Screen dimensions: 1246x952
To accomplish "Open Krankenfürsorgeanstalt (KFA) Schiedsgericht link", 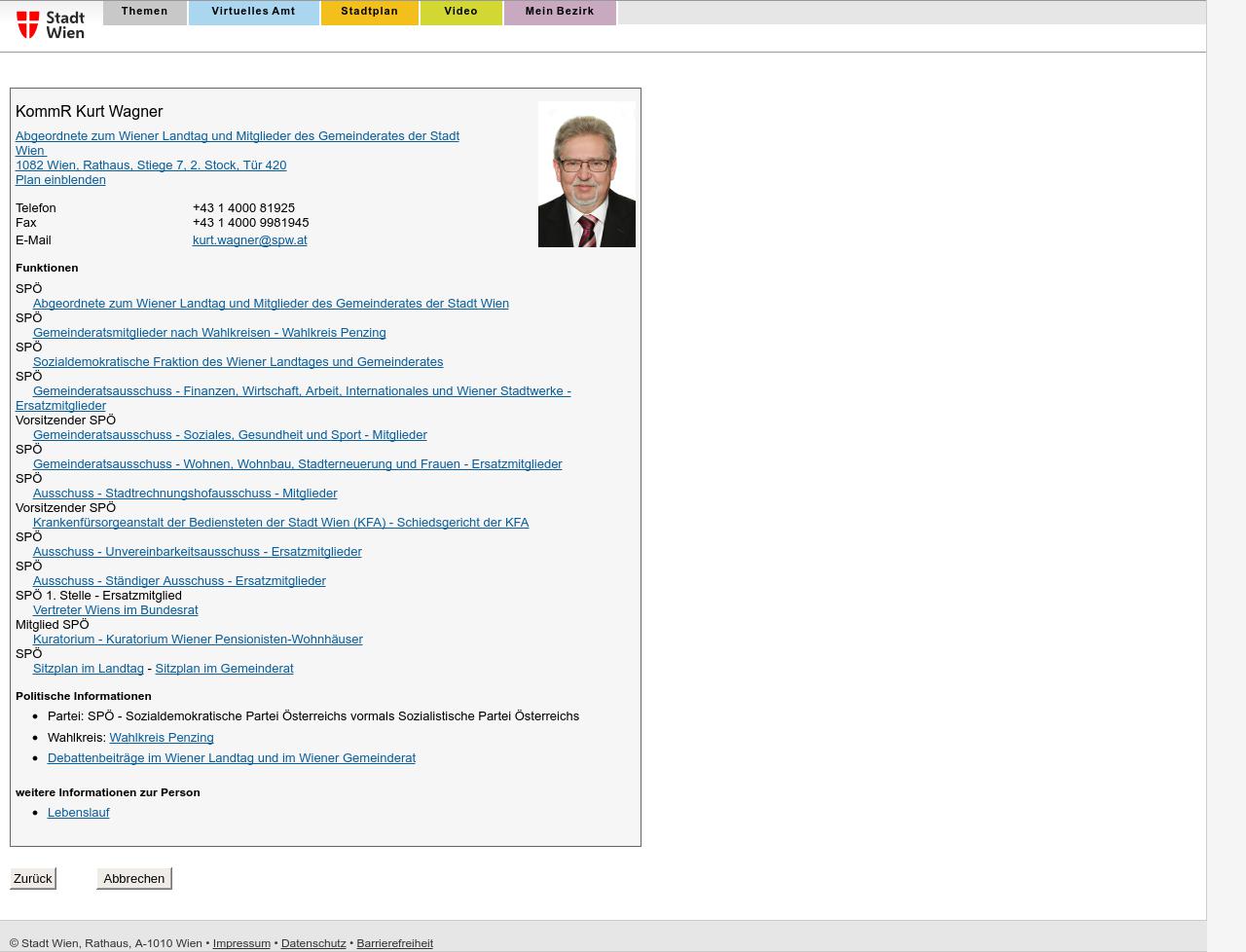I will 280,523.
